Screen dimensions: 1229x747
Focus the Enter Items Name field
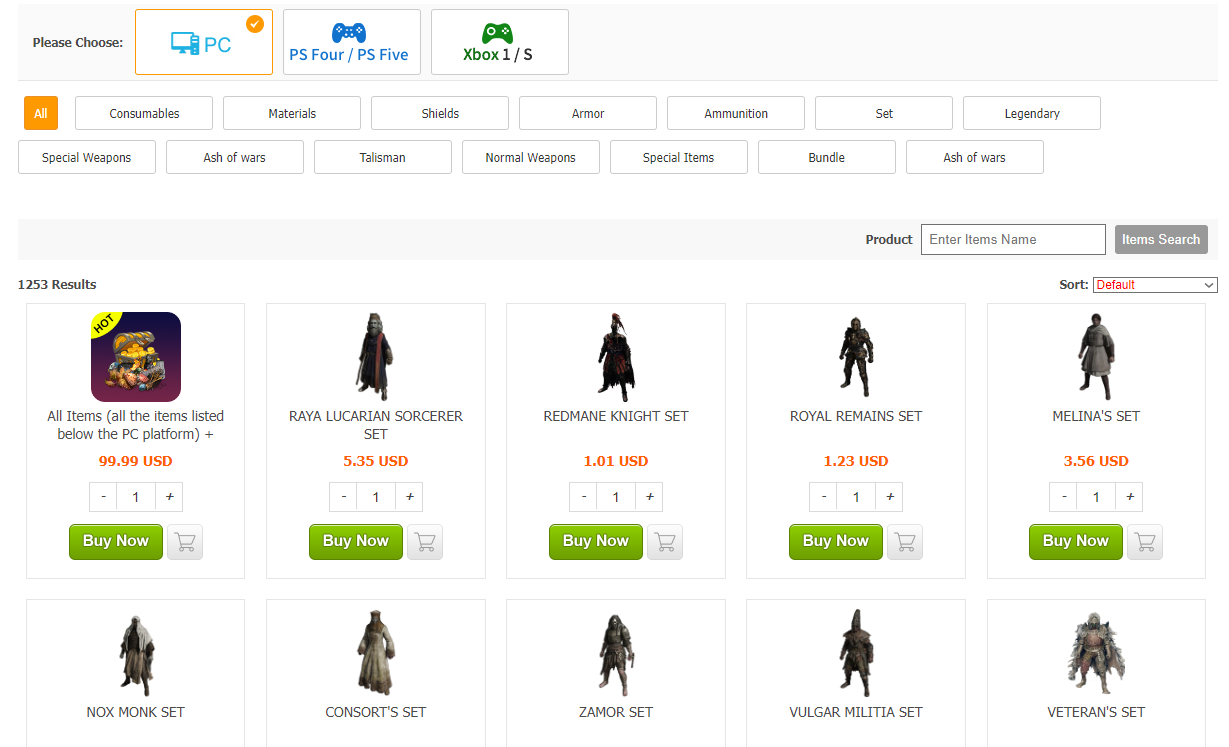tap(1013, 239)
